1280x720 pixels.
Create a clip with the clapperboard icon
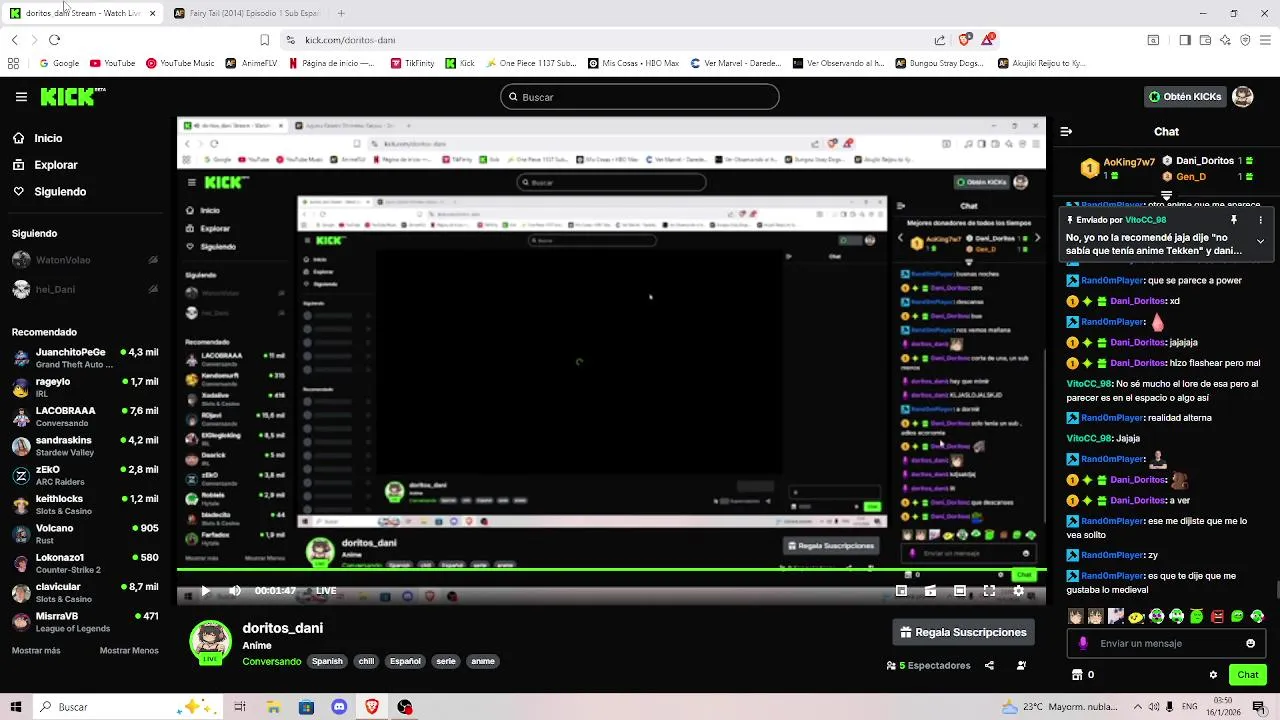tap(930, 591)
